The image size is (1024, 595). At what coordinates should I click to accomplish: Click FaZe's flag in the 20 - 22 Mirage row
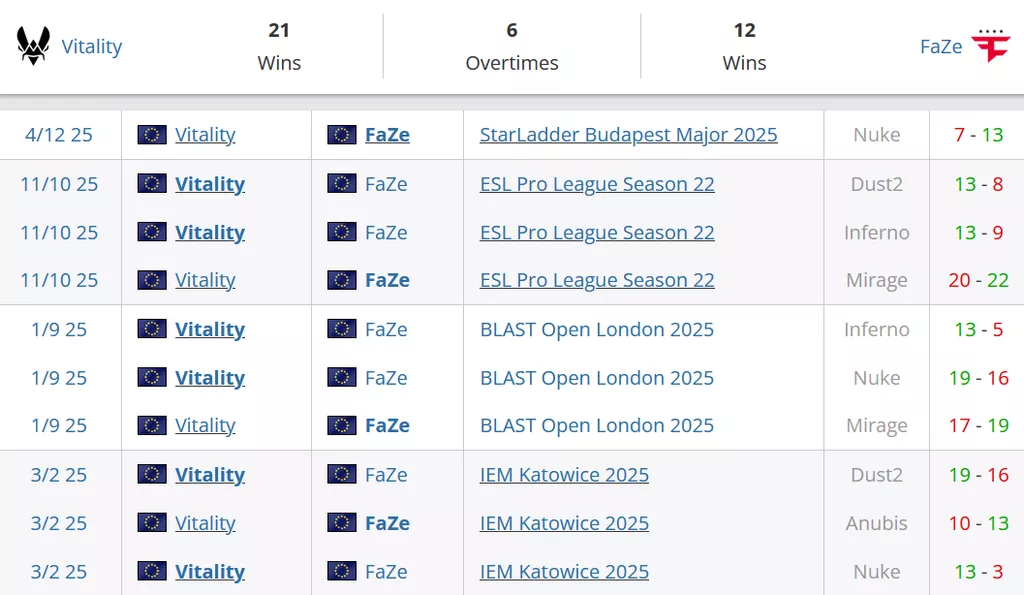[342, 280]
